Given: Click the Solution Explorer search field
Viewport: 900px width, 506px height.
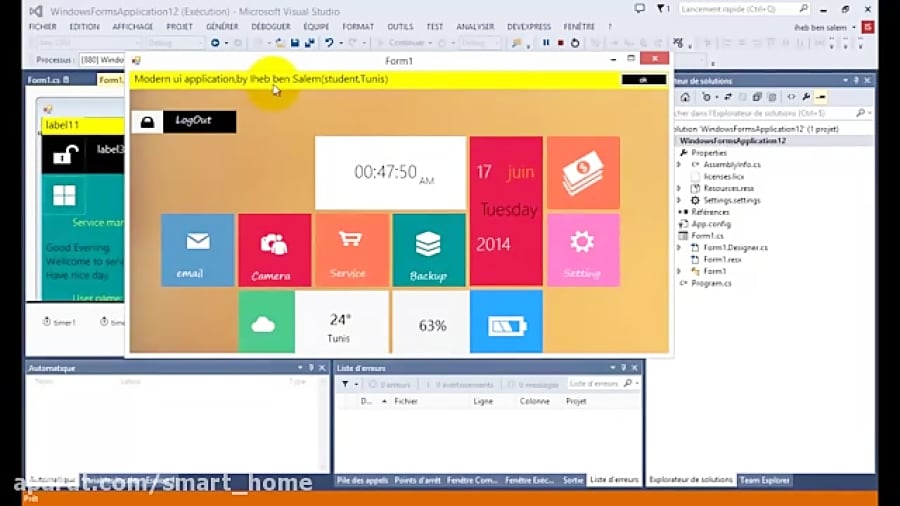Looking at the screenshot, I should pyautogui.click(x=772, y=114).
